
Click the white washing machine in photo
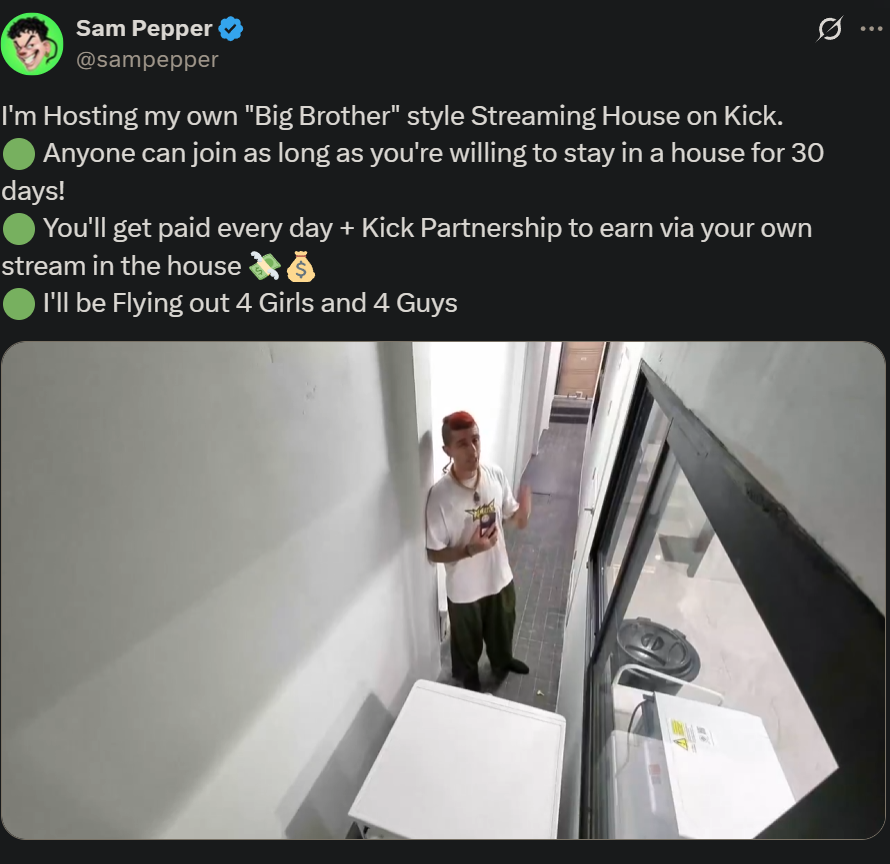pyautogui.click(x=458, y=760)
